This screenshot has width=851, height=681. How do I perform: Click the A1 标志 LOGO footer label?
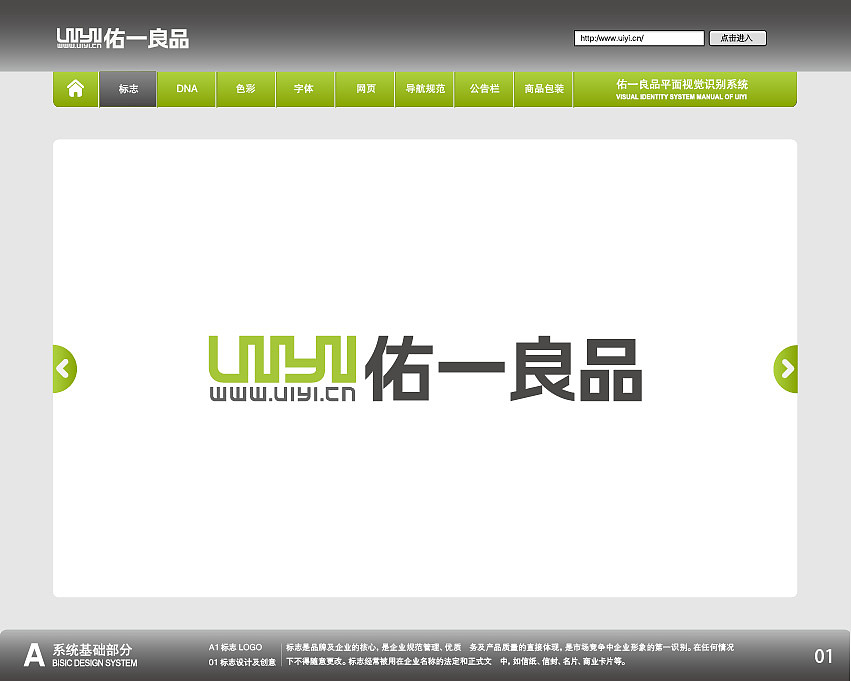[x=236, y=648]
